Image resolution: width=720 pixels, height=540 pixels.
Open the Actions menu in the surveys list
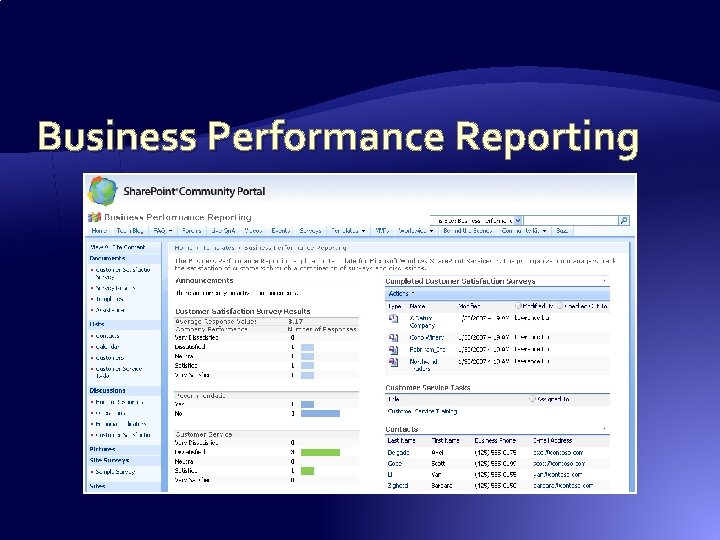tap(401, 293)
